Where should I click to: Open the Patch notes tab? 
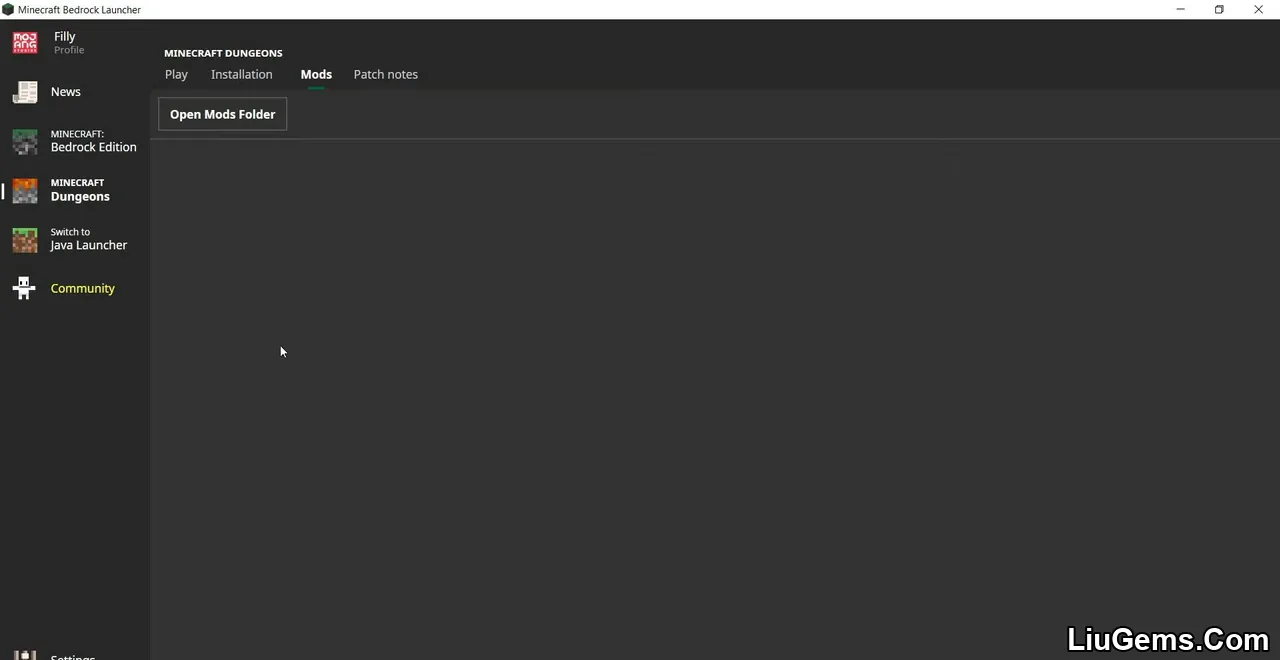pyautogui.click(x=385, y=74)
